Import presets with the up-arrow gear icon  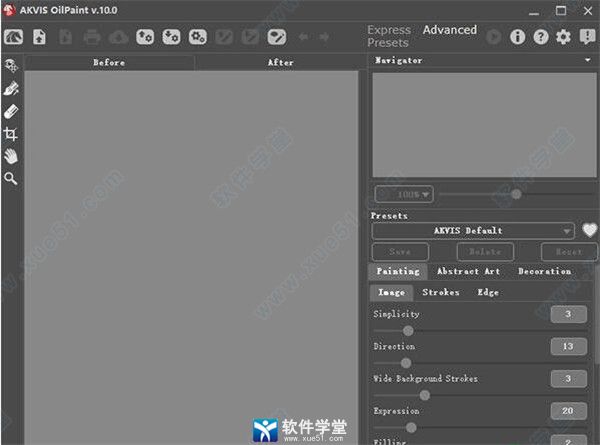click(145, 37)
